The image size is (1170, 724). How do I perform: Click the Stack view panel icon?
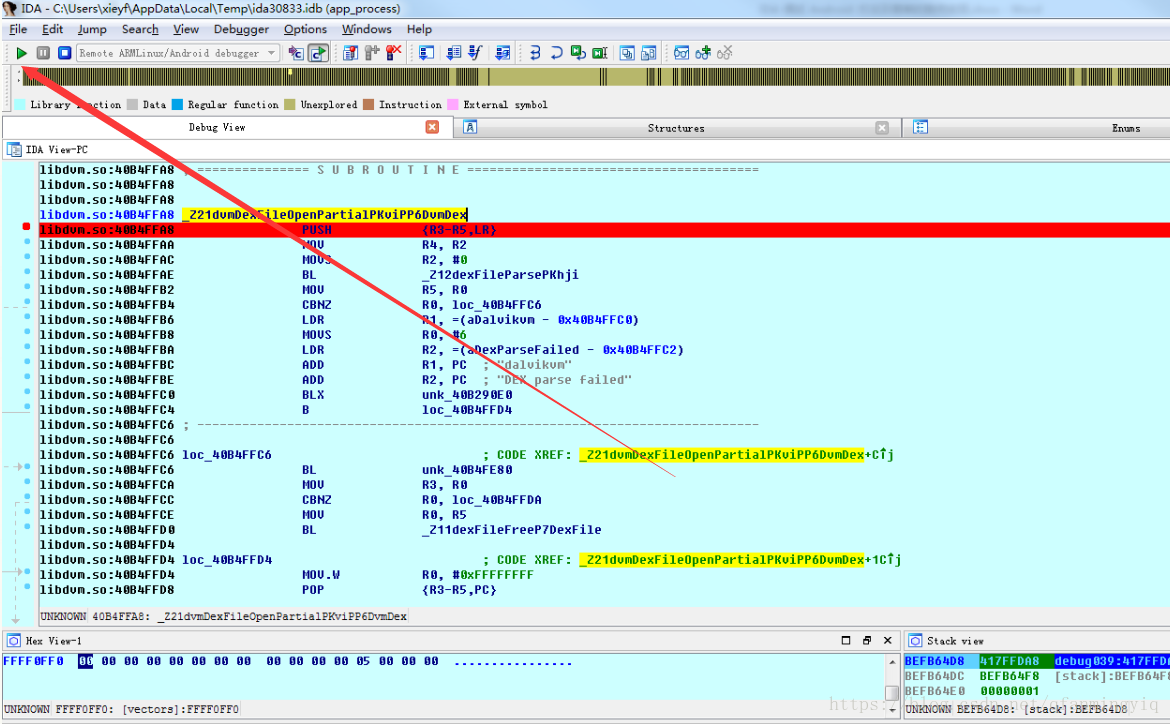coord(916,641)
